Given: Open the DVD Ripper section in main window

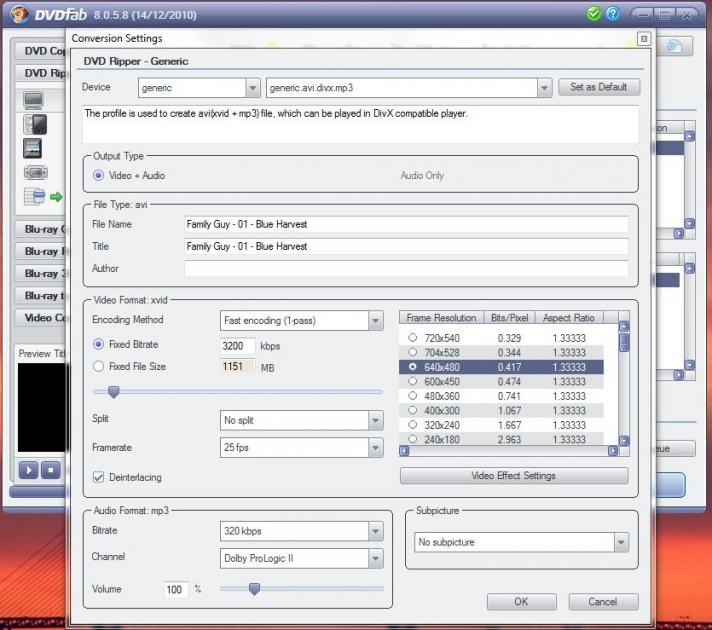Looking at the screenshot, I should point(41,73).
